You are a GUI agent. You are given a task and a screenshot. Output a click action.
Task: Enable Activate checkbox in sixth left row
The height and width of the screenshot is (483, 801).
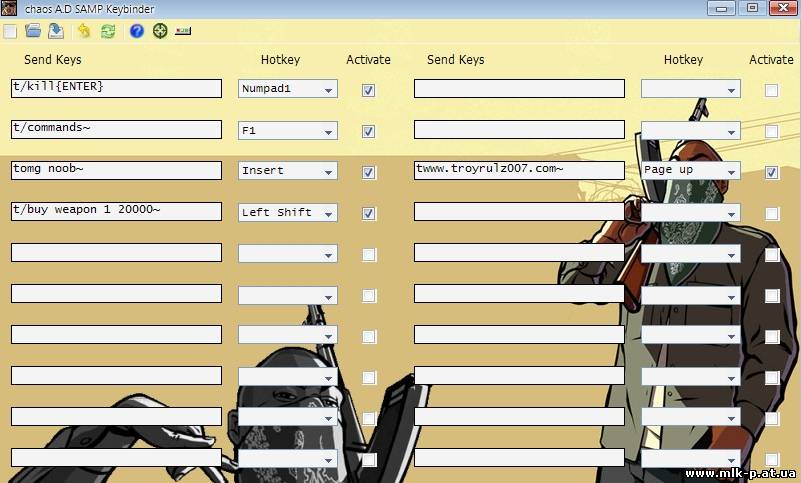tap(369, 295)
